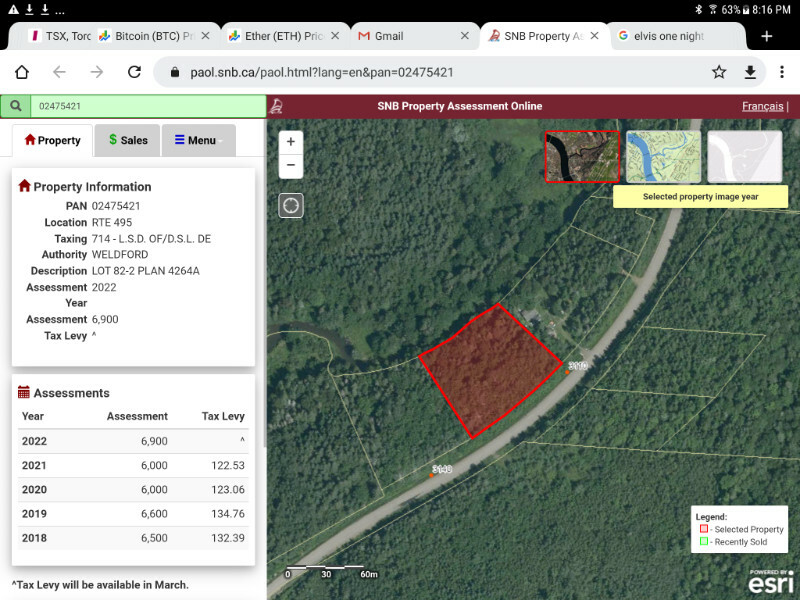Image resolution: width=800 pixels, height=600 pixels.
Task: Click the Location value RTE 495
Action: coord(112,222)
